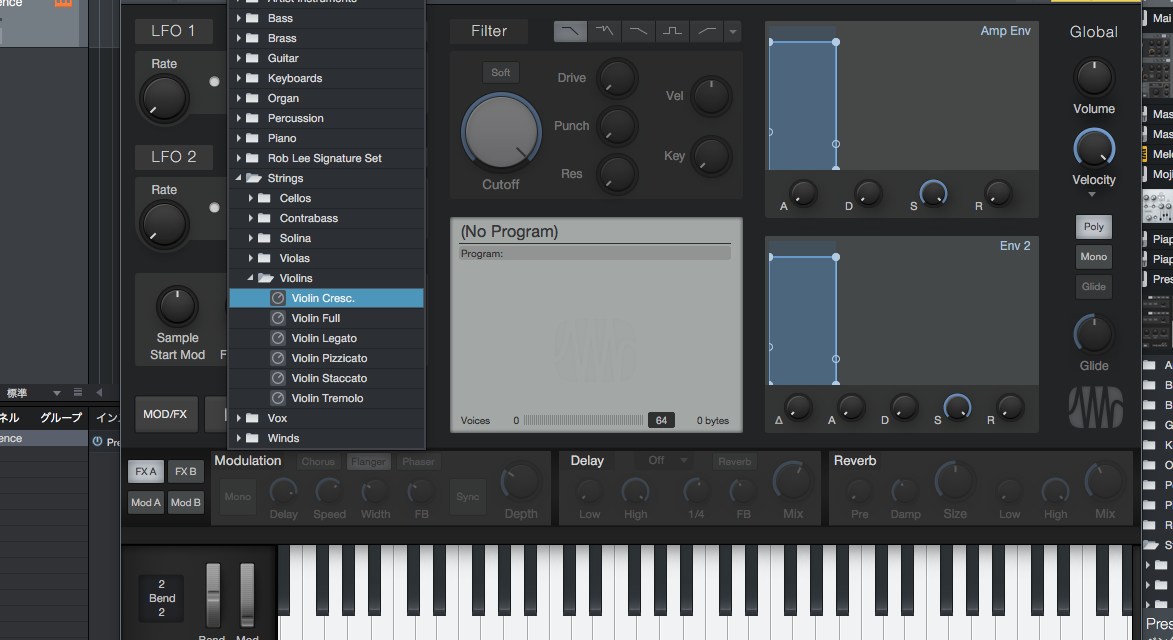Click the Cellos folder icon
This screenshot has width=1173, height=640.
click(x=264, y=198)
